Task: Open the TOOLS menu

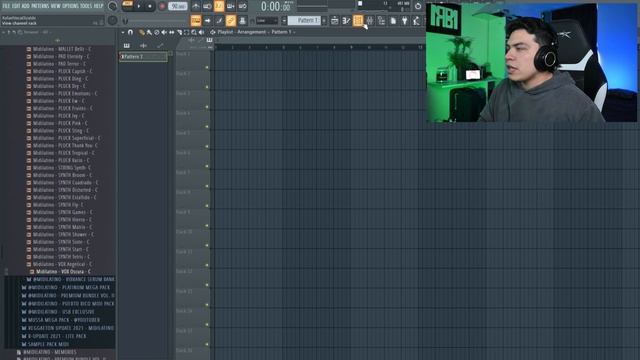Action: pyautogui.click(x=86, y=6)
